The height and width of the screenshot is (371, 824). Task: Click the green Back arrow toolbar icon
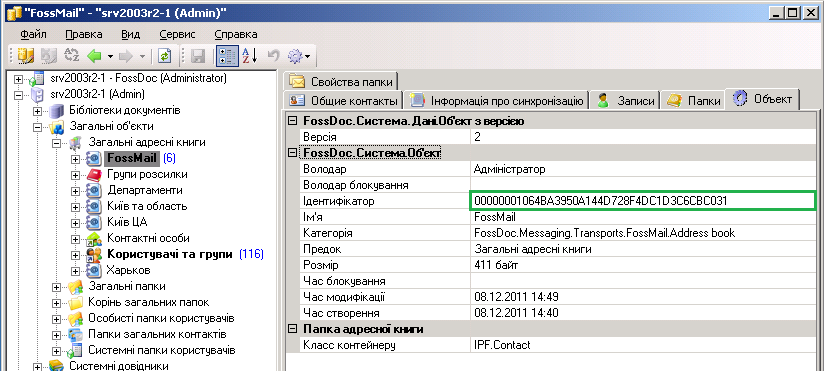94,55
